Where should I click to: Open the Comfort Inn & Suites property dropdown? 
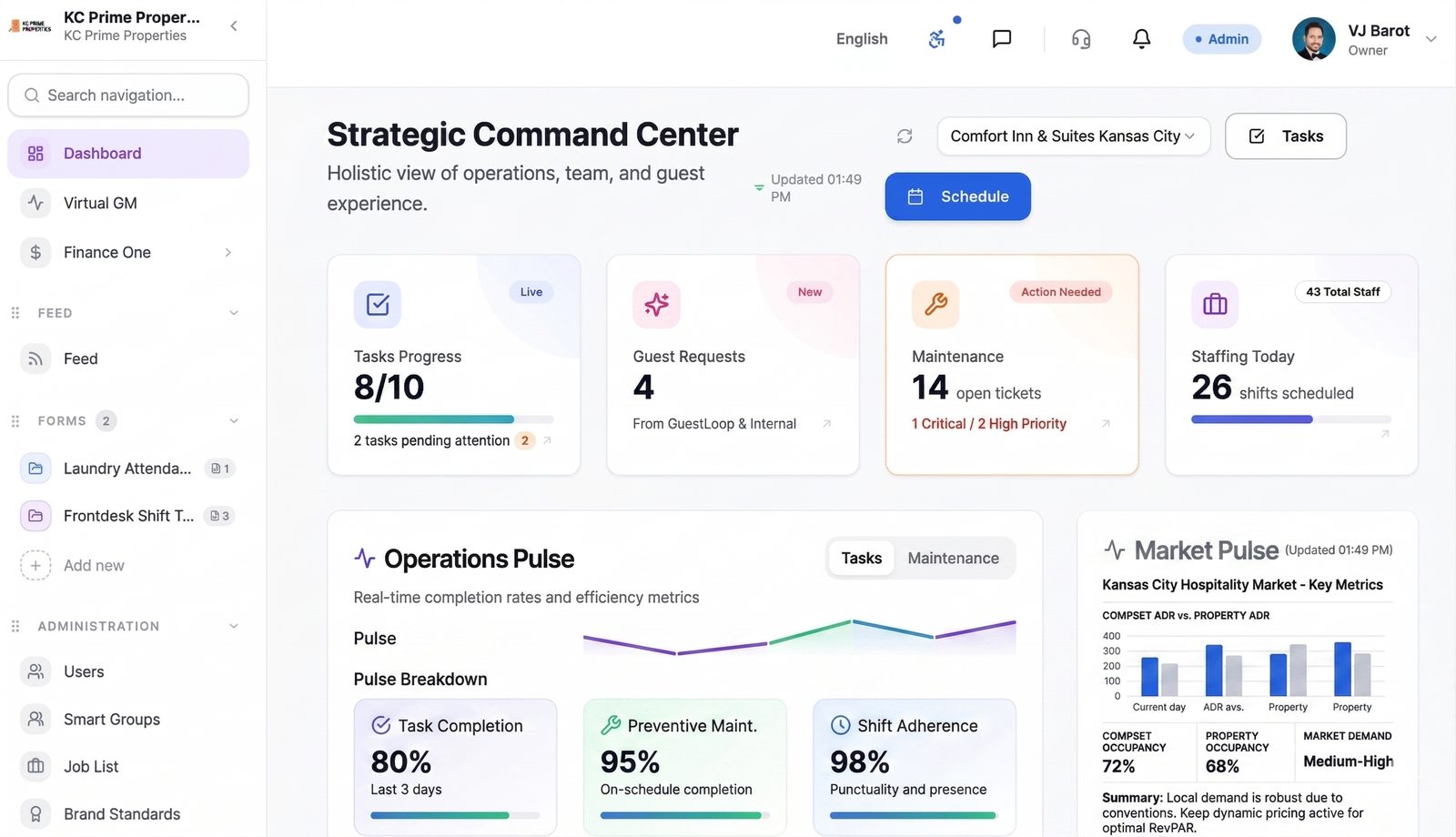click(x=1073, y=136)
